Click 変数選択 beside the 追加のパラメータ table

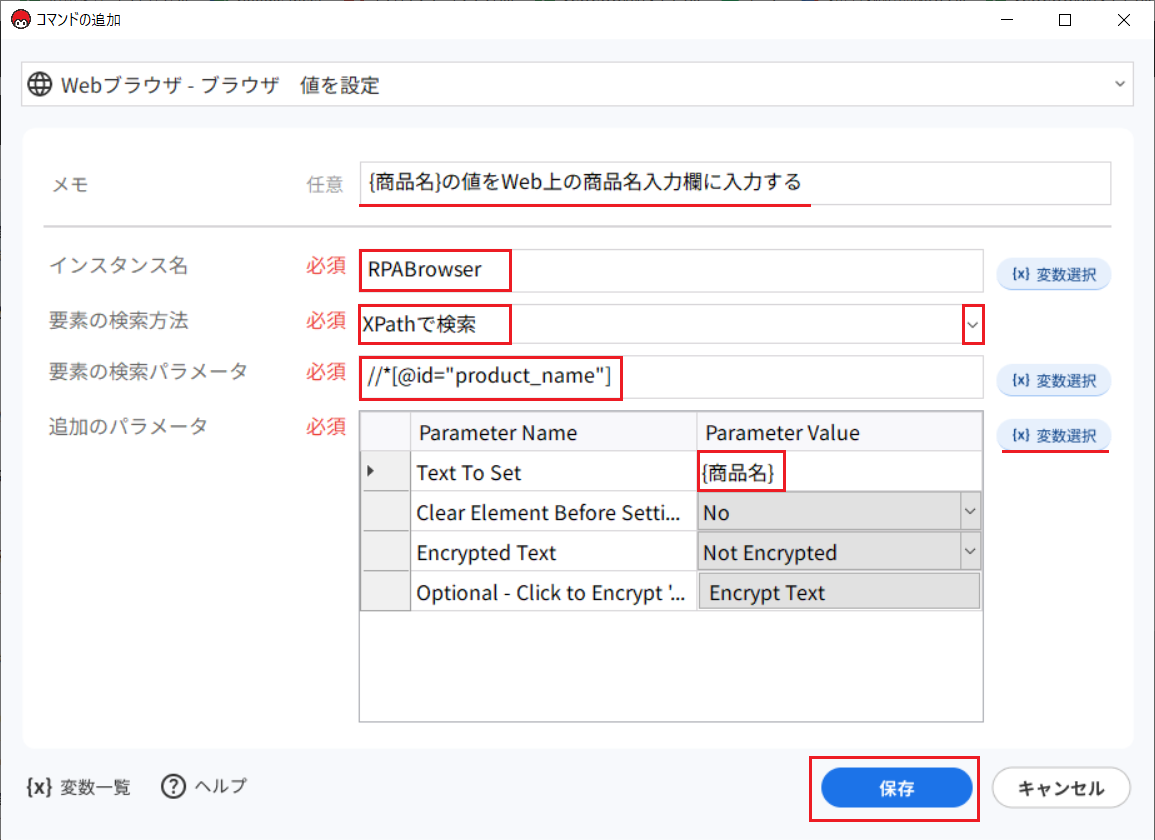[1054, 435]
